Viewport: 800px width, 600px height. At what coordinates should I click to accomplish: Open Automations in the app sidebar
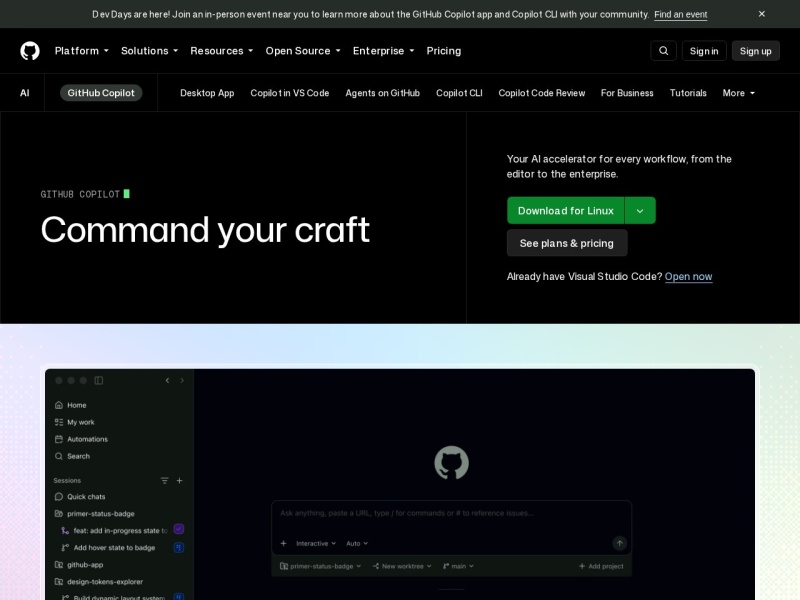pos(81,439)
